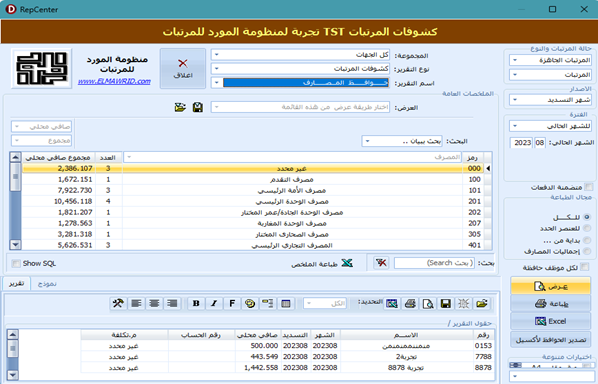Screen dimensions: 598x384
Task: Open the color palette icon
Action: point(250,303)
